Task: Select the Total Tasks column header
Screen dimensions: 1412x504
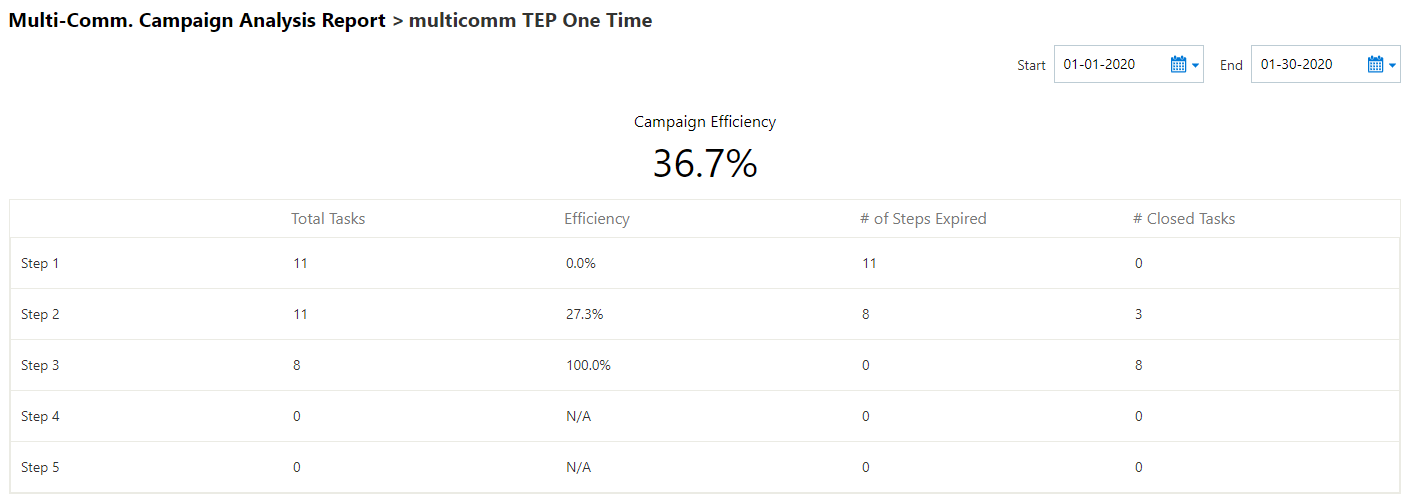Action: [x=328, y=218]
